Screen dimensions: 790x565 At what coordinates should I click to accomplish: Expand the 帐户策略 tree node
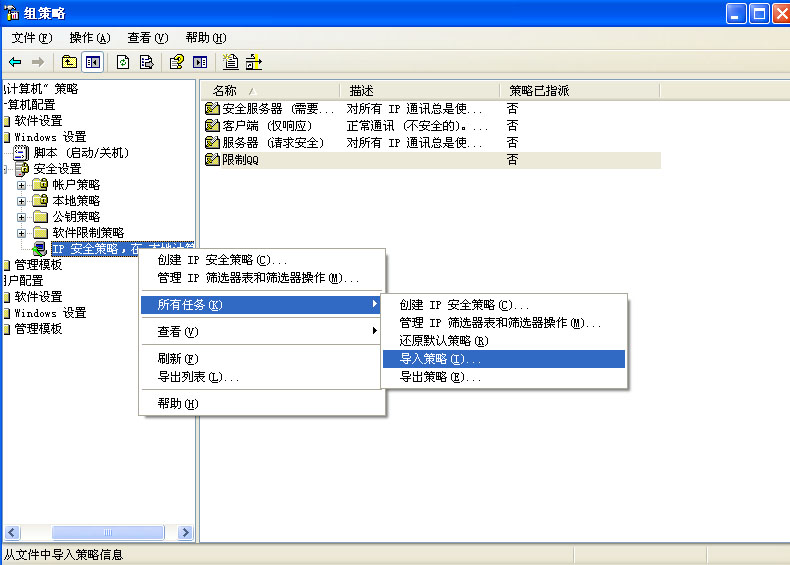point(21,185)
